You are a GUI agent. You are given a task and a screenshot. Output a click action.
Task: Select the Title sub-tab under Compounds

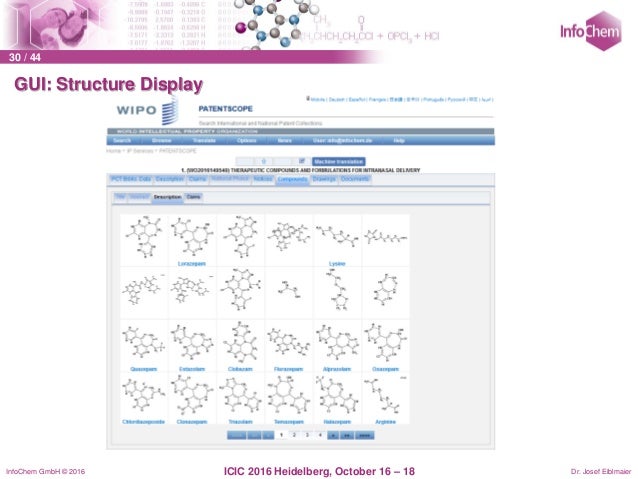pyautogui.click(x=120, y=197)
